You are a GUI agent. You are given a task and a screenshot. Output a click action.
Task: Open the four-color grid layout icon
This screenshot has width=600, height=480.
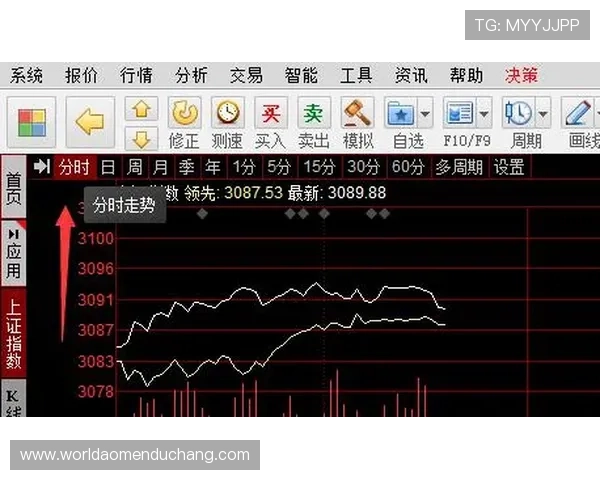coord(31,122)
